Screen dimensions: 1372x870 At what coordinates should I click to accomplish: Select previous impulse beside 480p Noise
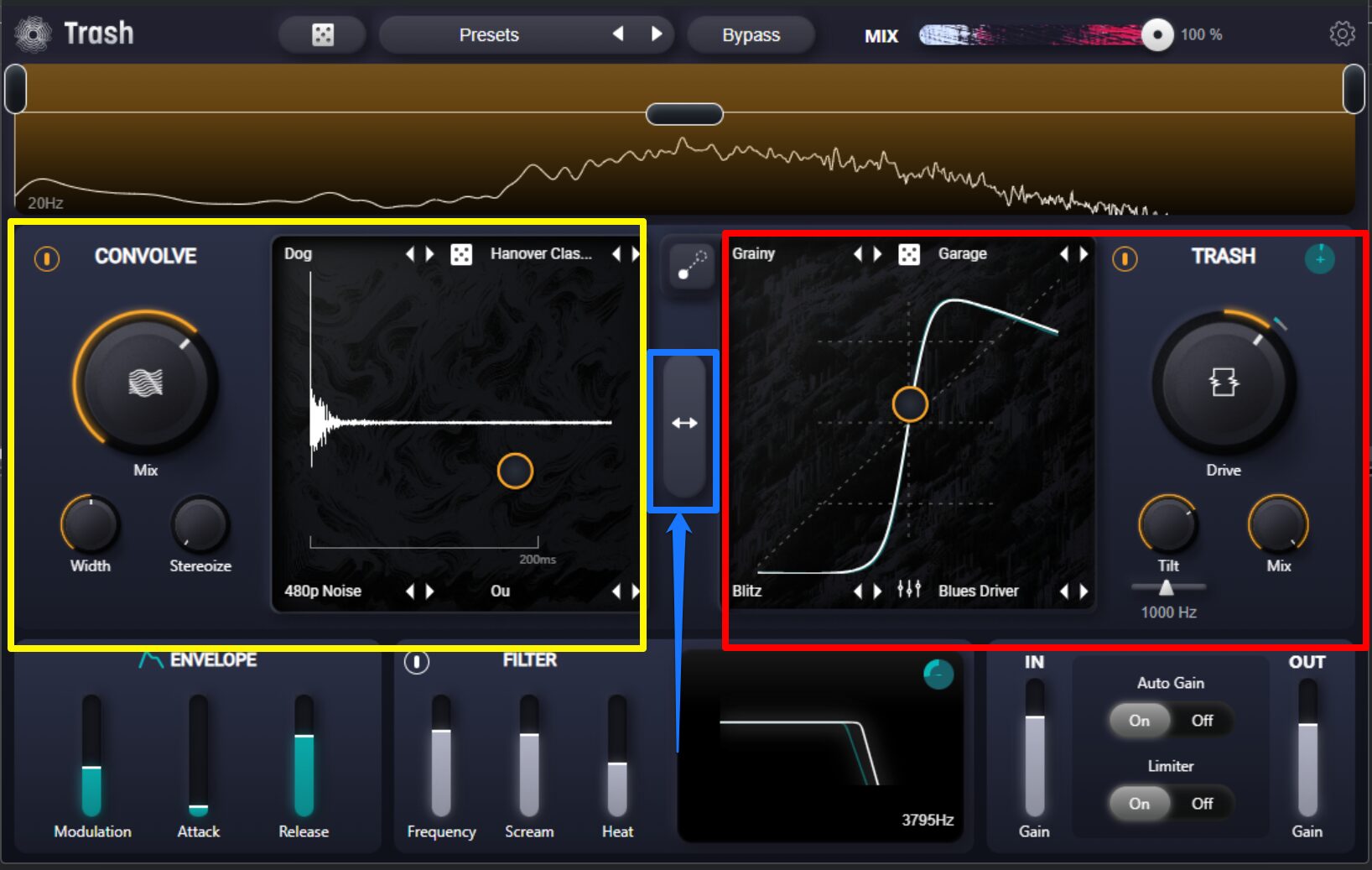pyautogui.click(x=410, y=591)
